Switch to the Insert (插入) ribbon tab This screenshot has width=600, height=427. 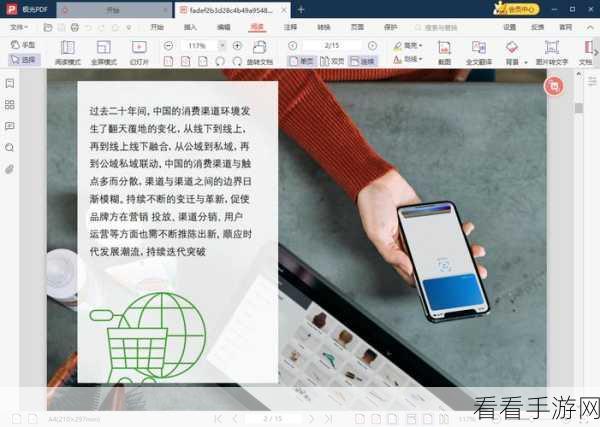pos(190,28)
